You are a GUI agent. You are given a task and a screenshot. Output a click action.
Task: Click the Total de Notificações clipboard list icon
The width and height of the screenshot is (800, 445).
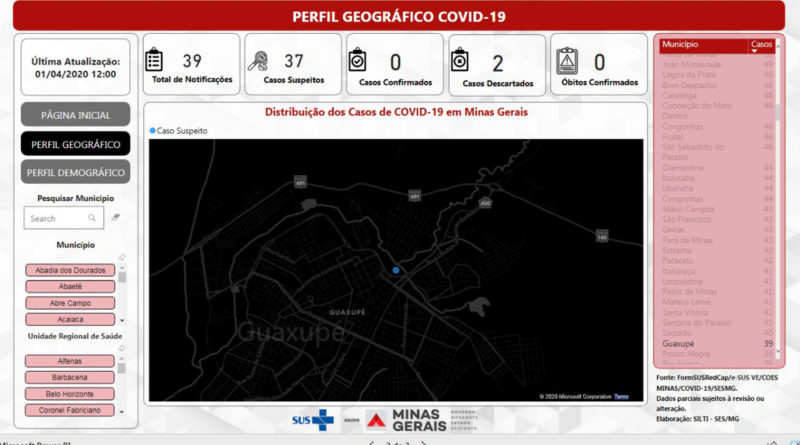(154, 60)
